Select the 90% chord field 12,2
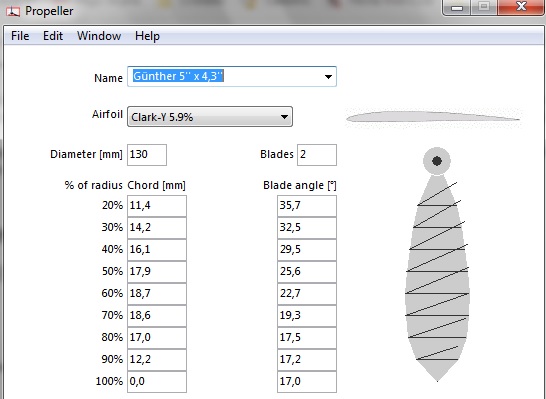The image size is (546, 399). (157, 359)
